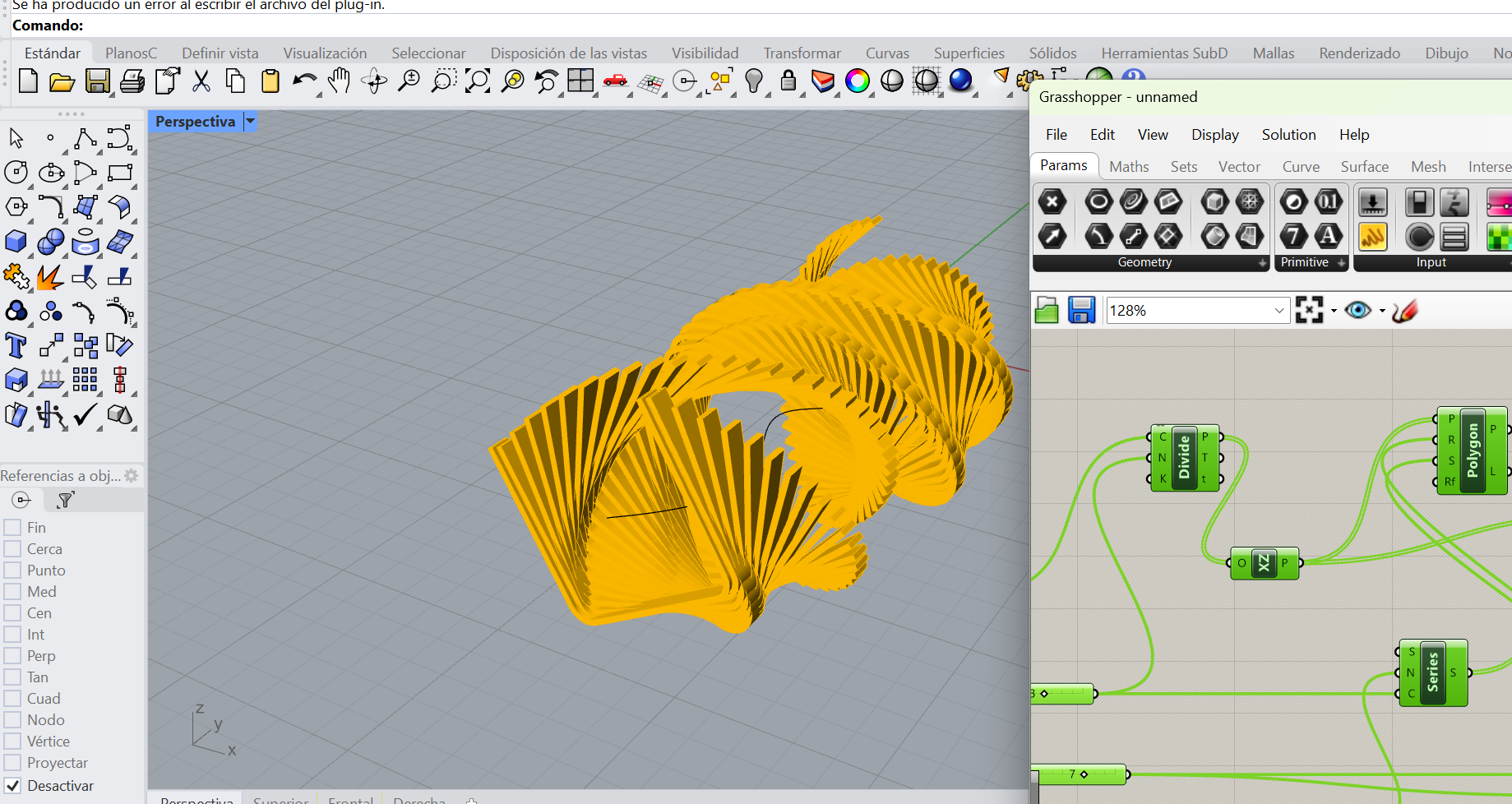
Task: Click the Grasshopper save document icon
Action: pos(1081,311)
